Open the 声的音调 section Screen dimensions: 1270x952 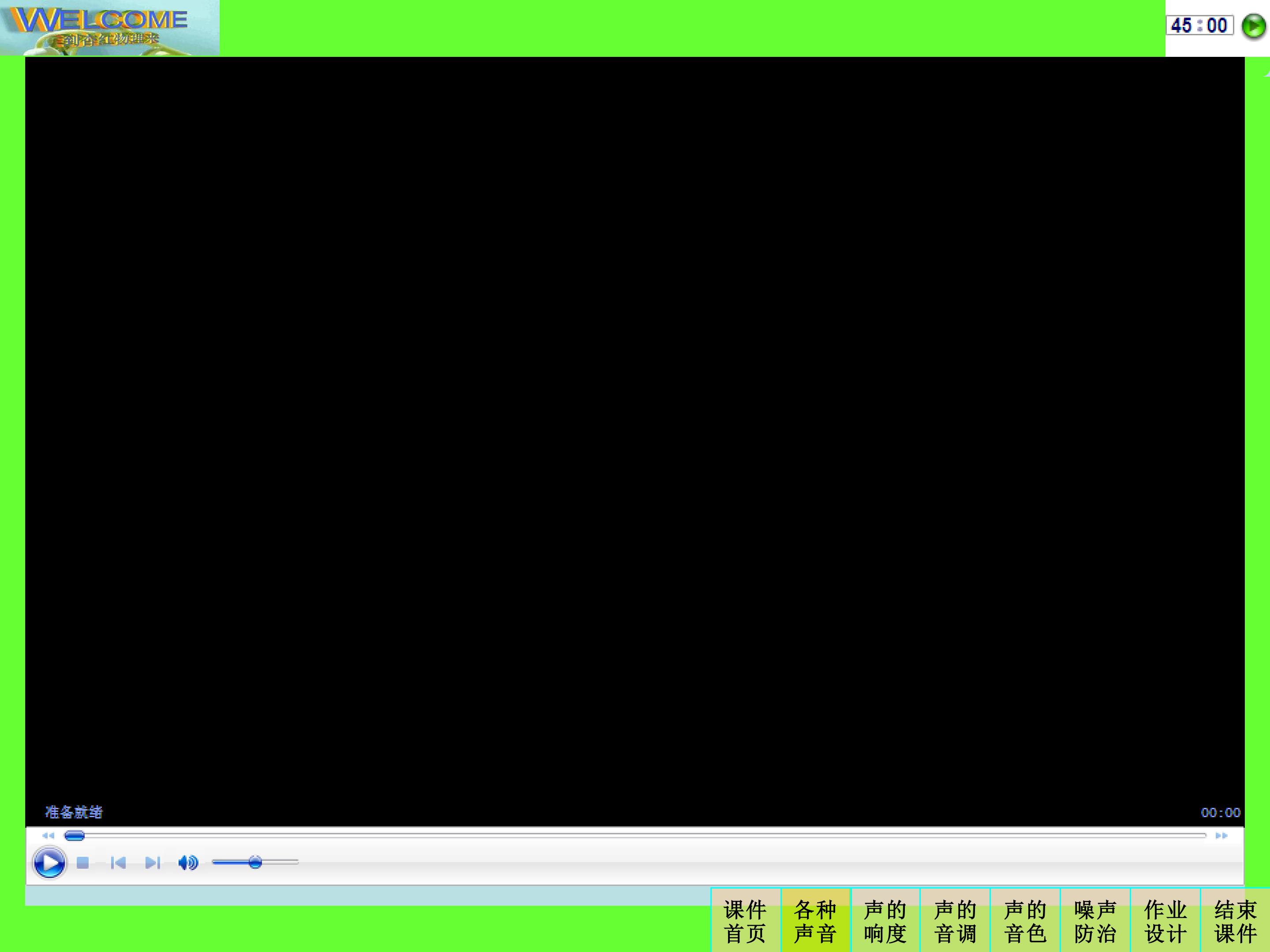tap(956, 921)
